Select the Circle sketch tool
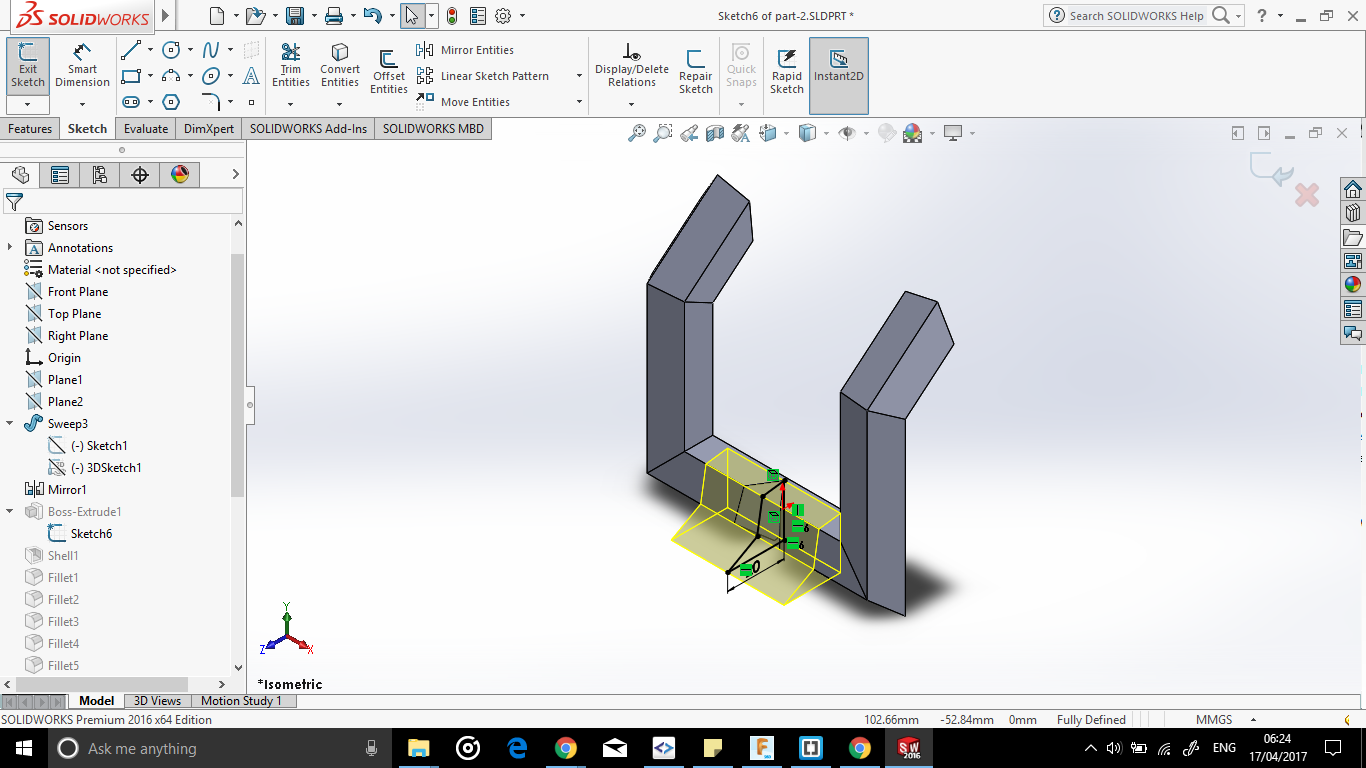Screen dimensions: 1366x768 pos(171,50)
